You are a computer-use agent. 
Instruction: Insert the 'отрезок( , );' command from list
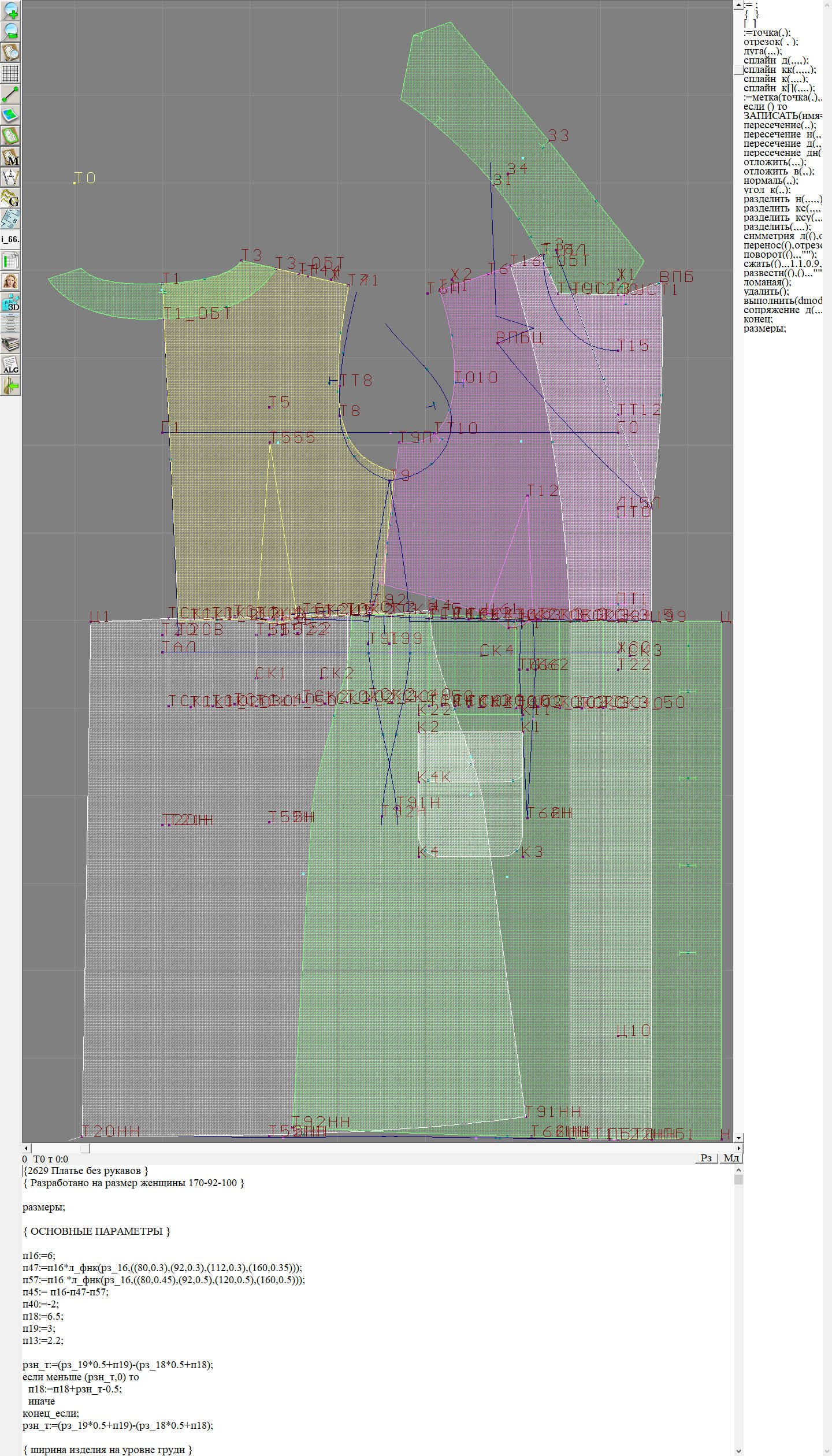(x=766, y=42)
